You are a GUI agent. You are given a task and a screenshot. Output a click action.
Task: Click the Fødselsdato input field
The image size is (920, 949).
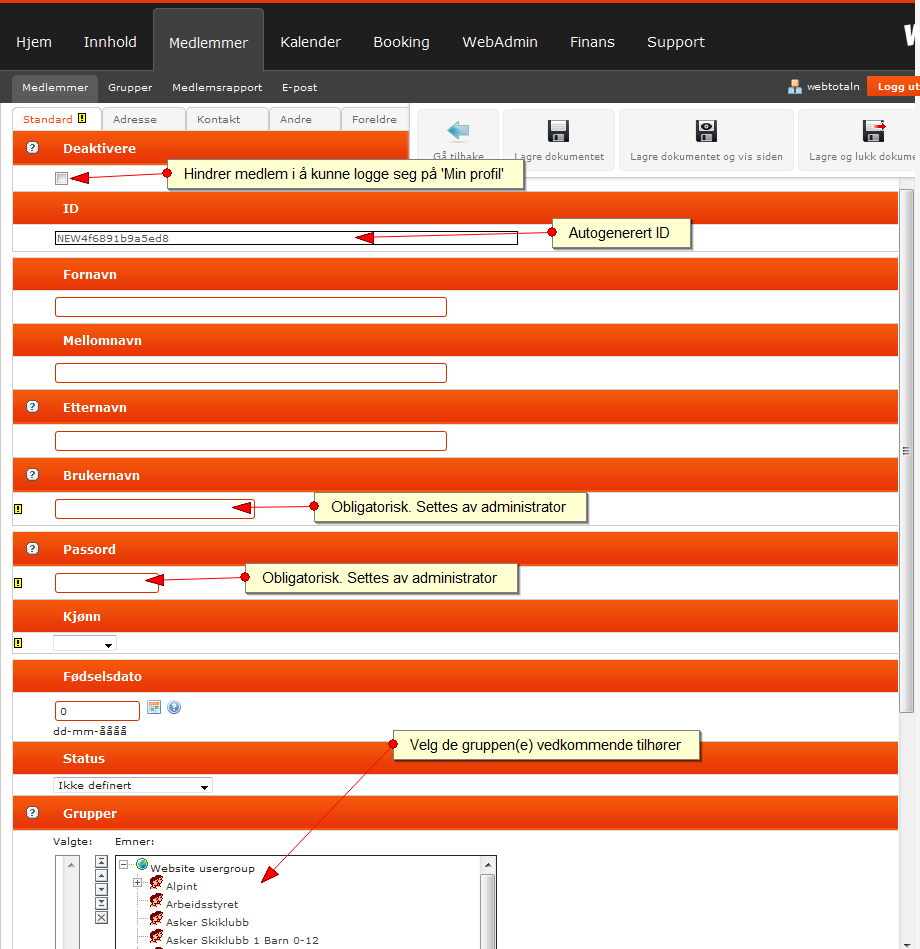[97, 711]
